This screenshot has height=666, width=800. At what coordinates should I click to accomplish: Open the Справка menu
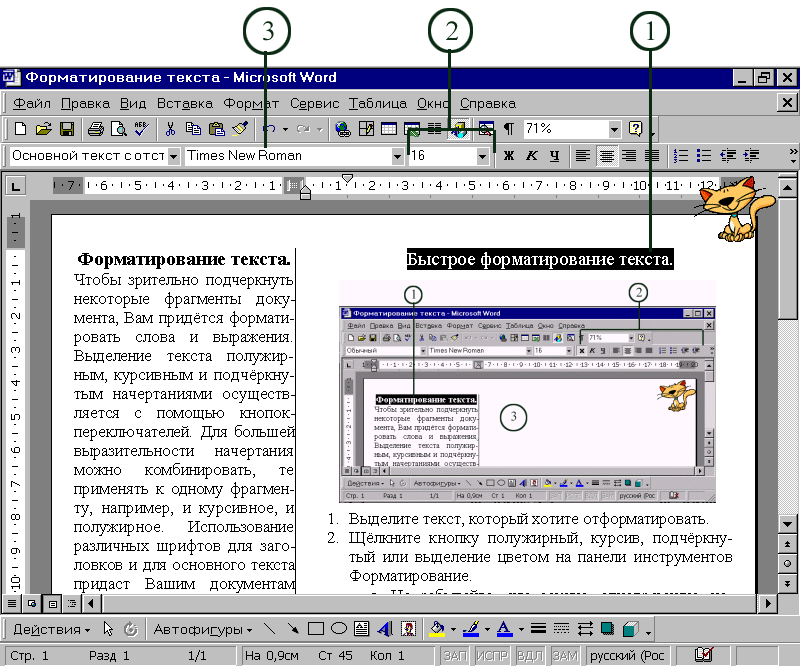[x=488, y=104]
